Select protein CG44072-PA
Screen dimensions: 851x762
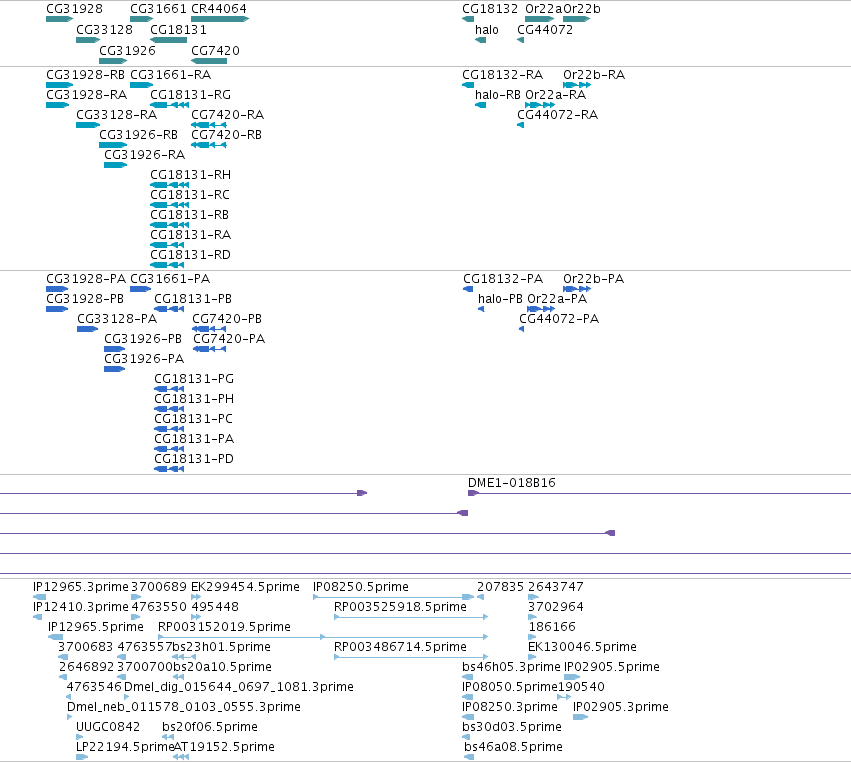522,329
